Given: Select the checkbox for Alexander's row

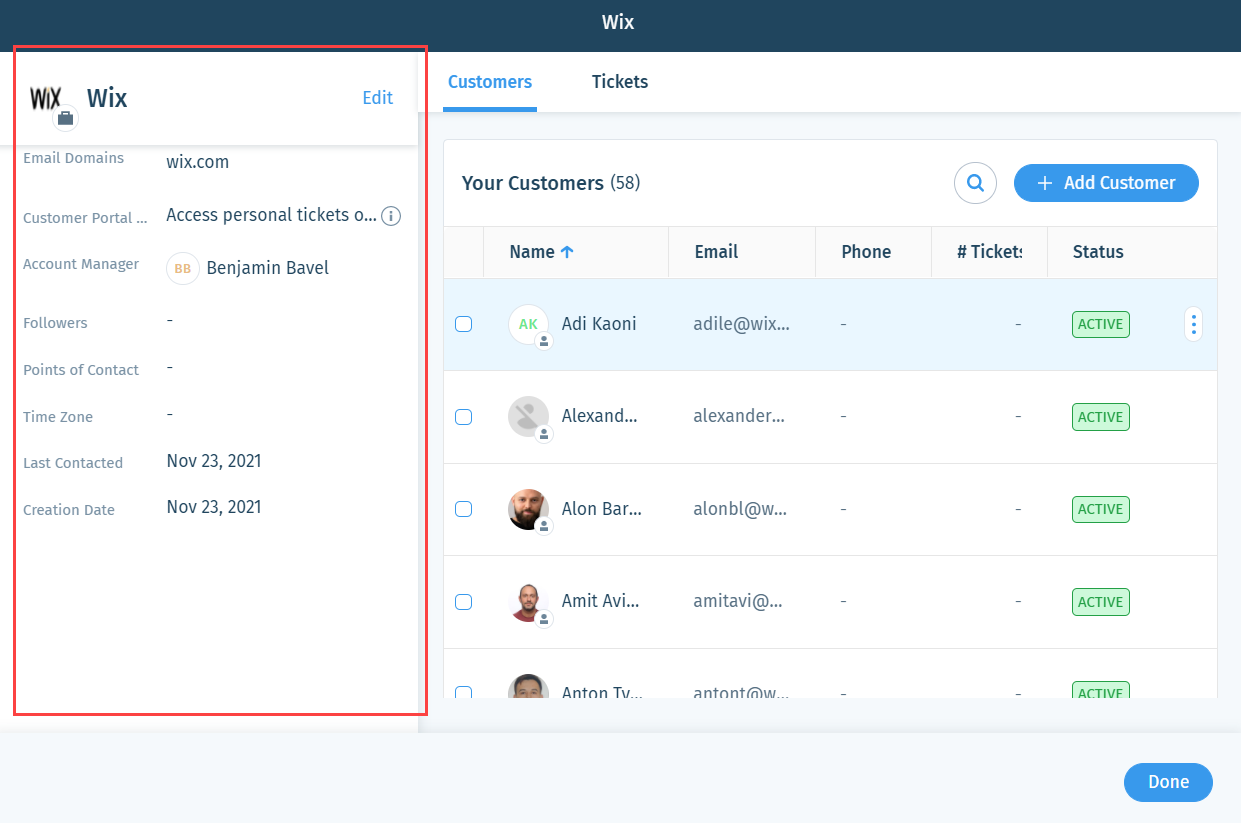Looking at the screenshot, I should point(463,417).
